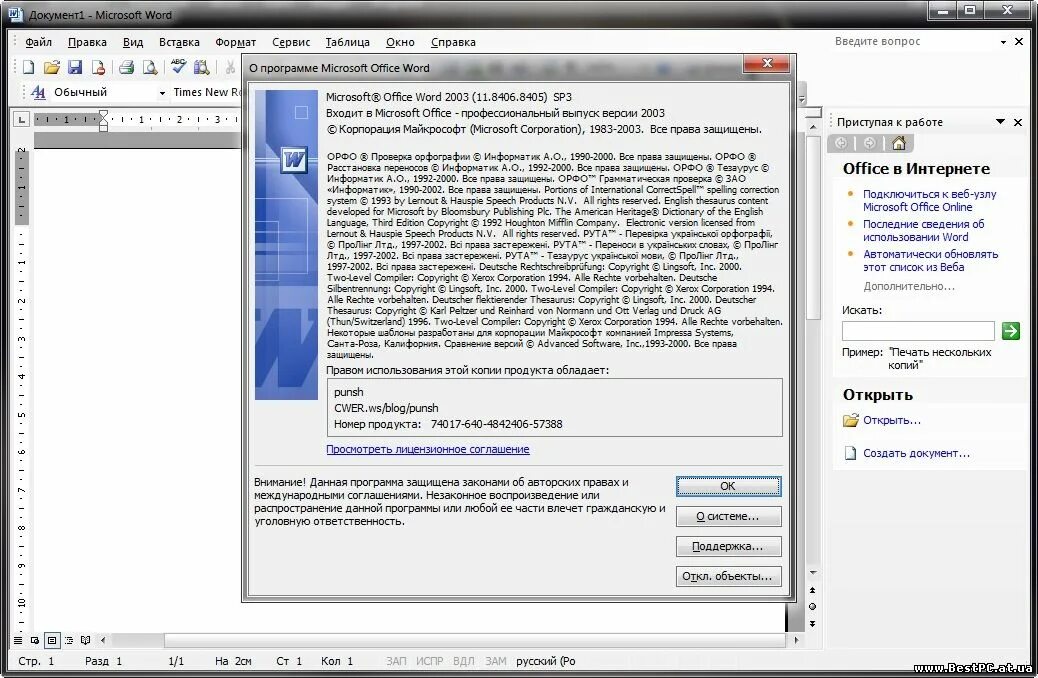
Task: Open the Styles and Formatting AA icon
Action: (x=38, y=92)
